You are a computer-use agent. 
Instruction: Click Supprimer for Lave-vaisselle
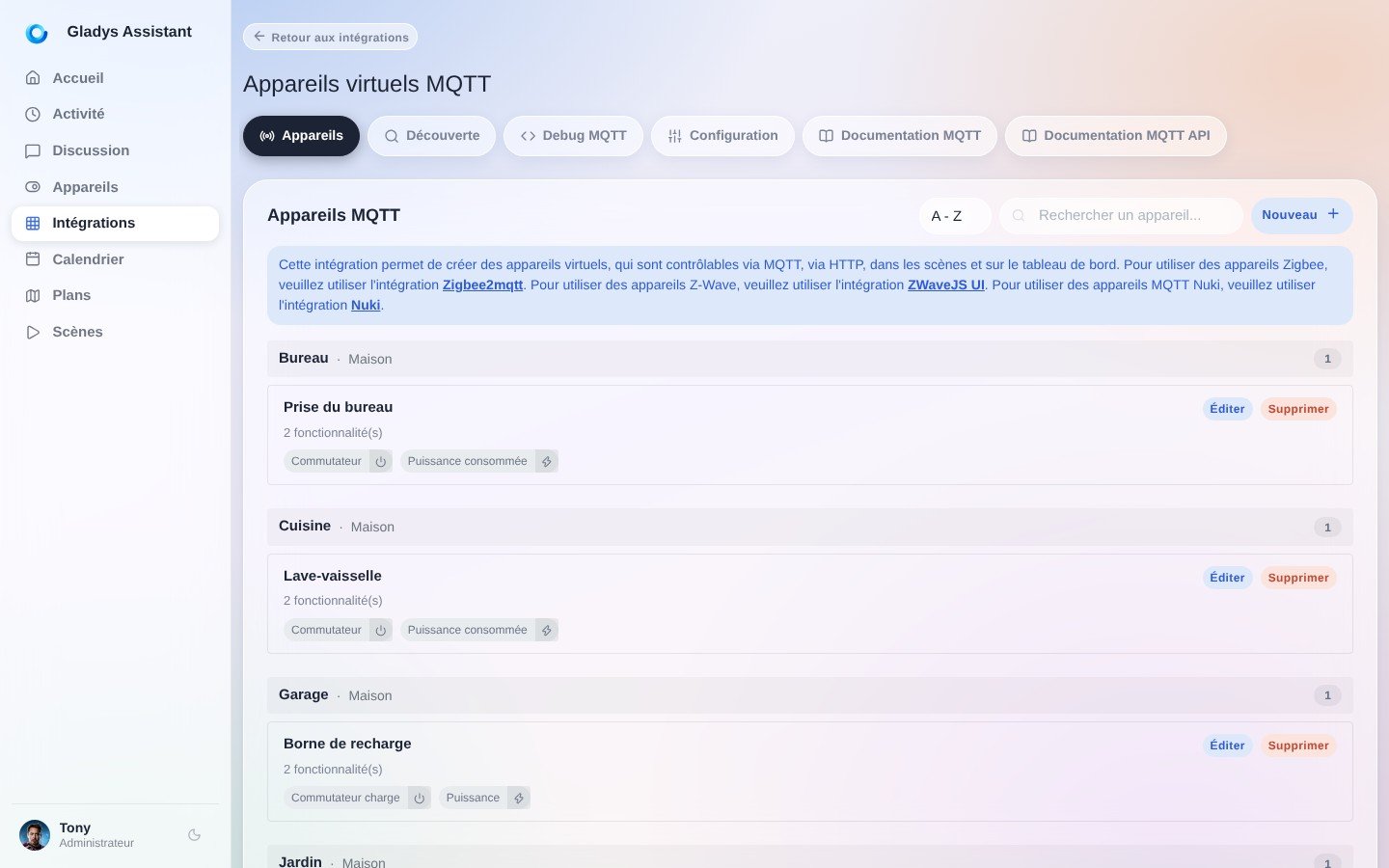pos(1298,578)
